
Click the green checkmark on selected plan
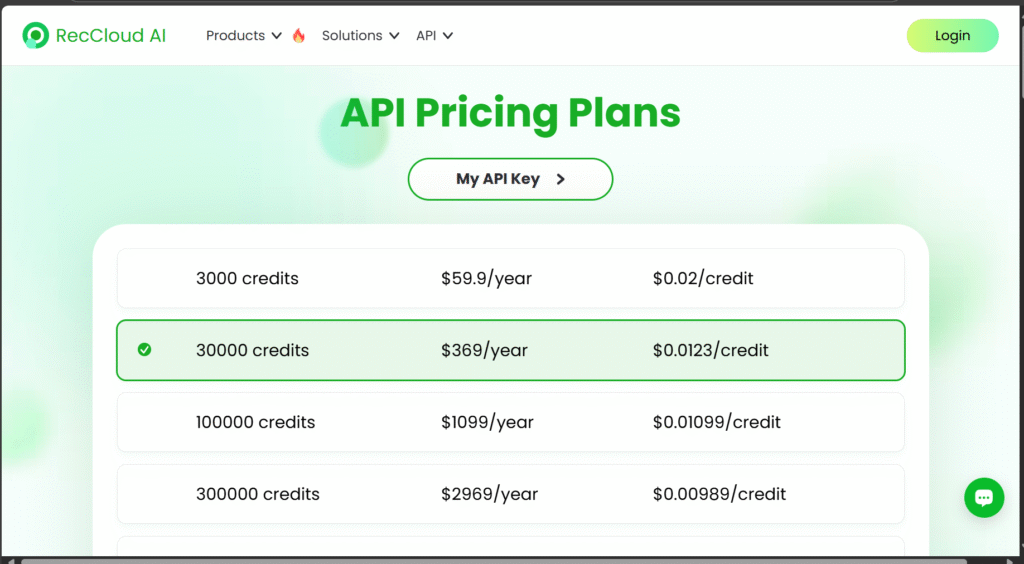pos(144,350)
